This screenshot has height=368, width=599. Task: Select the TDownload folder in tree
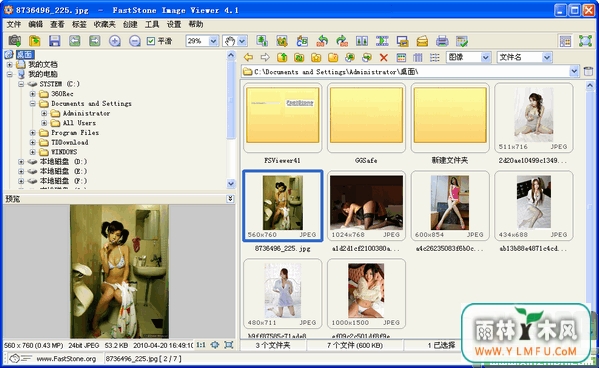pos(70,142)
